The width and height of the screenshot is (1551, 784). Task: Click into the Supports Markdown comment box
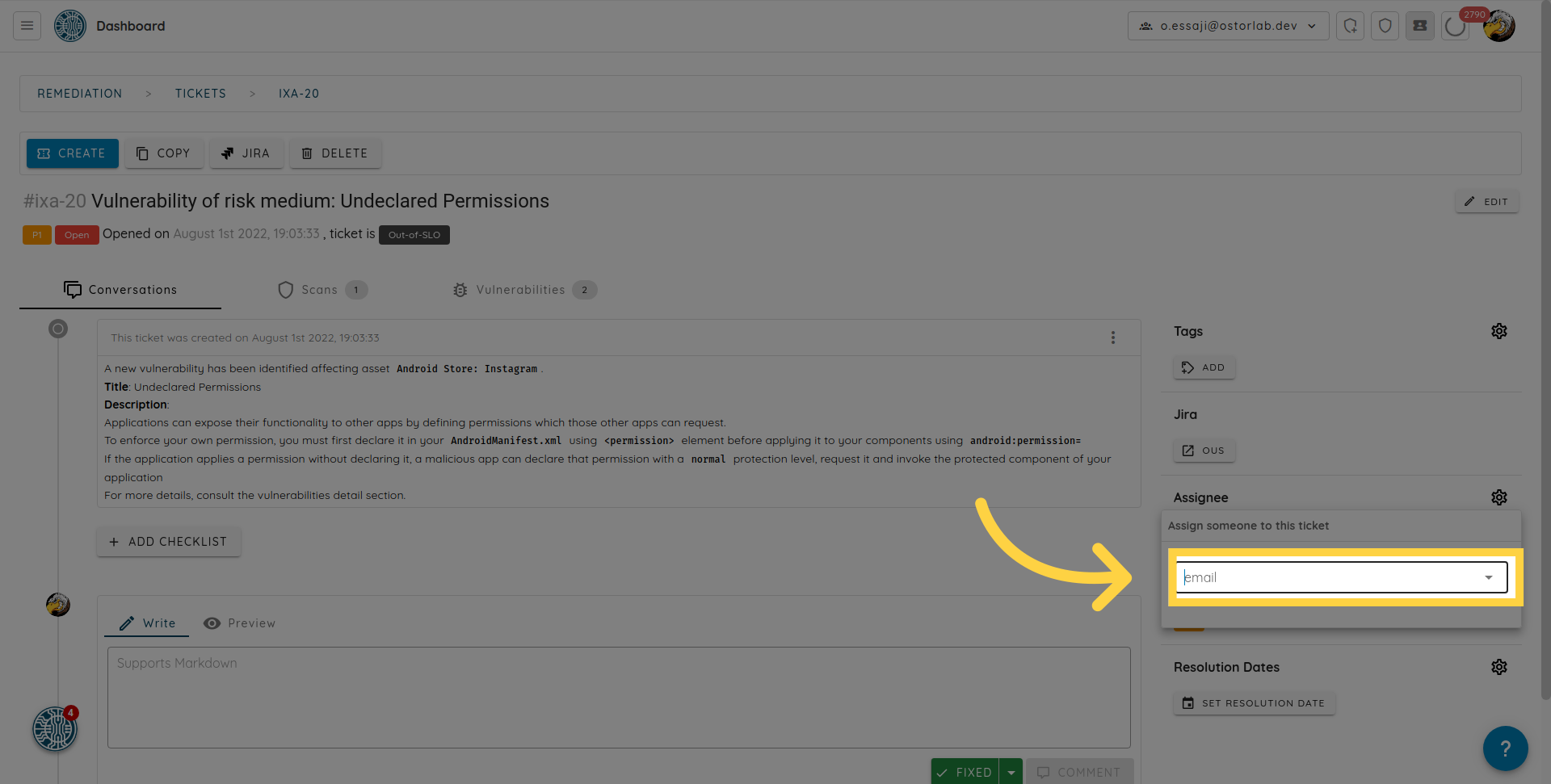(618, 697)
